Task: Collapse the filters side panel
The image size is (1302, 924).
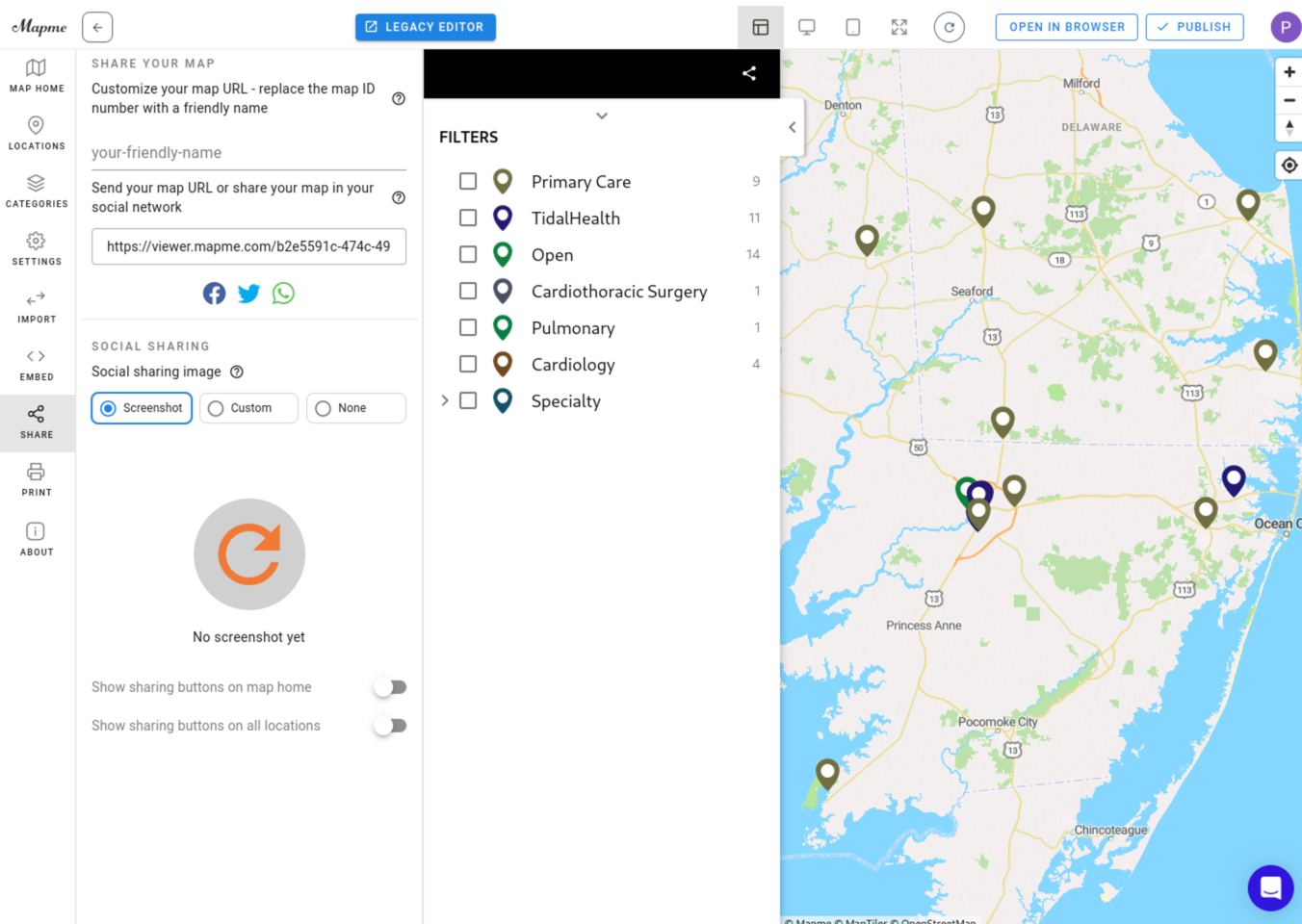Action: (792, 127)
